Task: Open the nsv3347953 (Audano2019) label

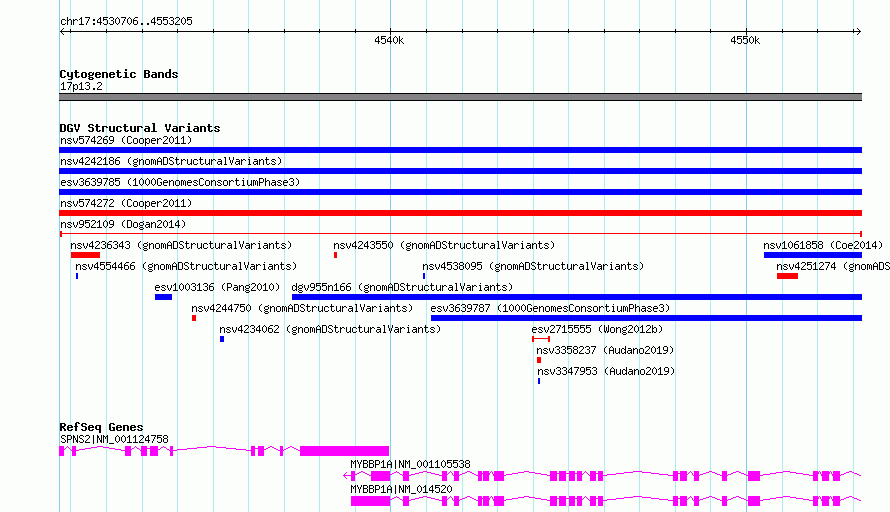Action: (x=606, y=371)
